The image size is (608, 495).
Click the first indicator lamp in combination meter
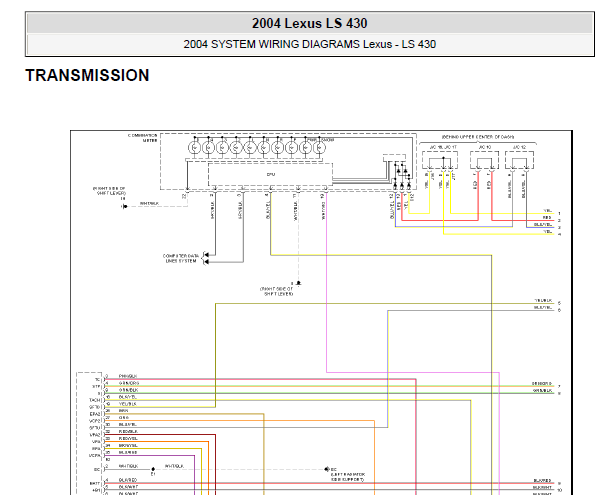[194, 148]
